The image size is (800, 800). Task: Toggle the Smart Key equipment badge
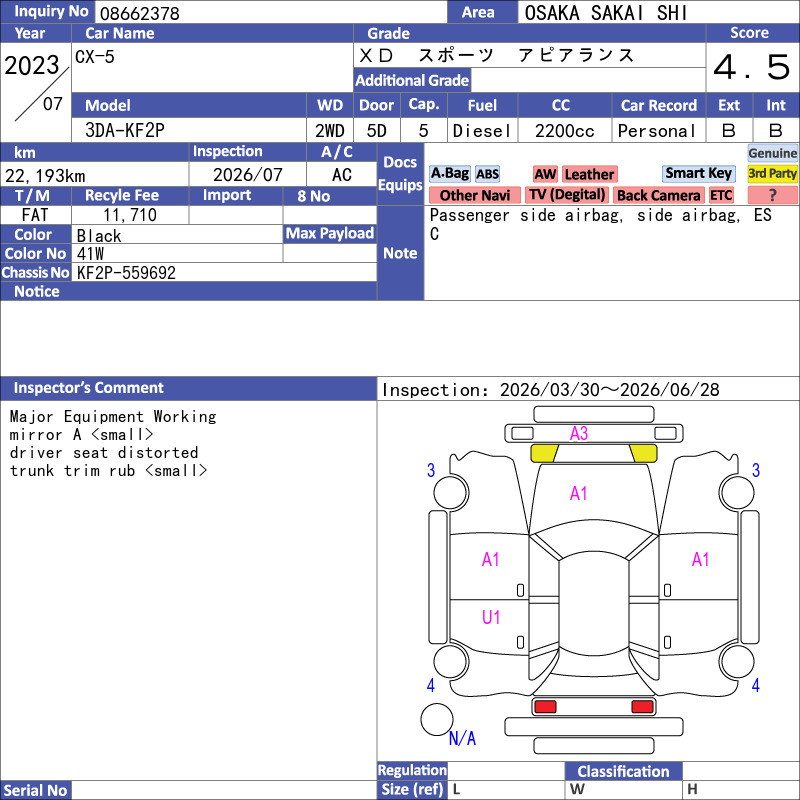tap(698, 174)
